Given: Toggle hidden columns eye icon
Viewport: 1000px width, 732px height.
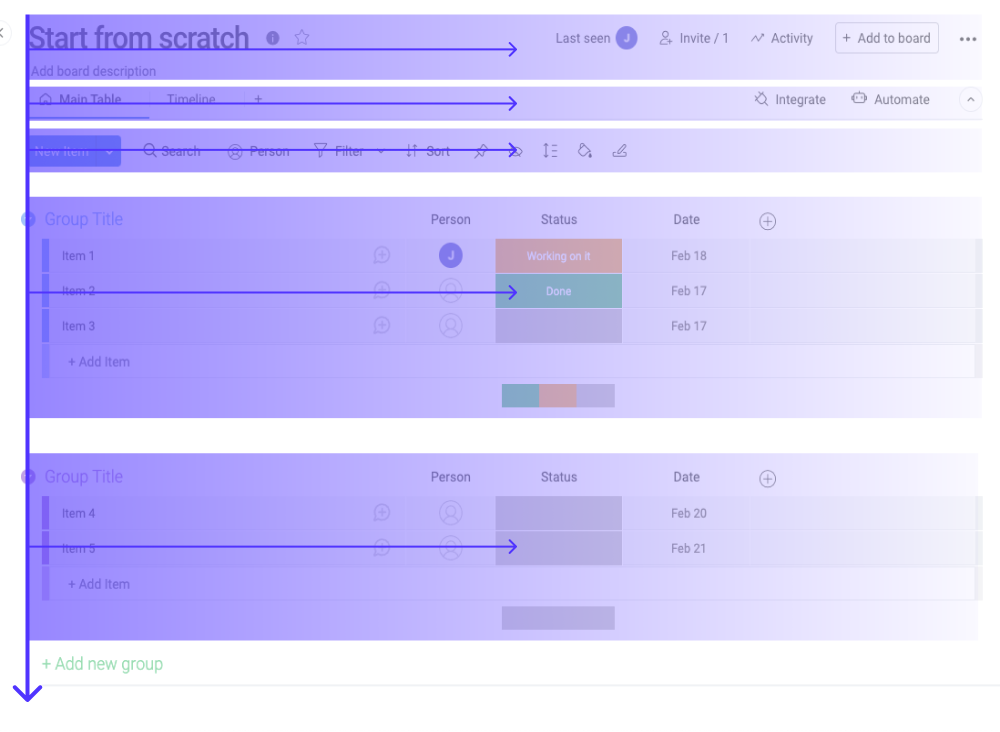Looking at the screenshot, I should pyautogui.click(x=515, y=152).
